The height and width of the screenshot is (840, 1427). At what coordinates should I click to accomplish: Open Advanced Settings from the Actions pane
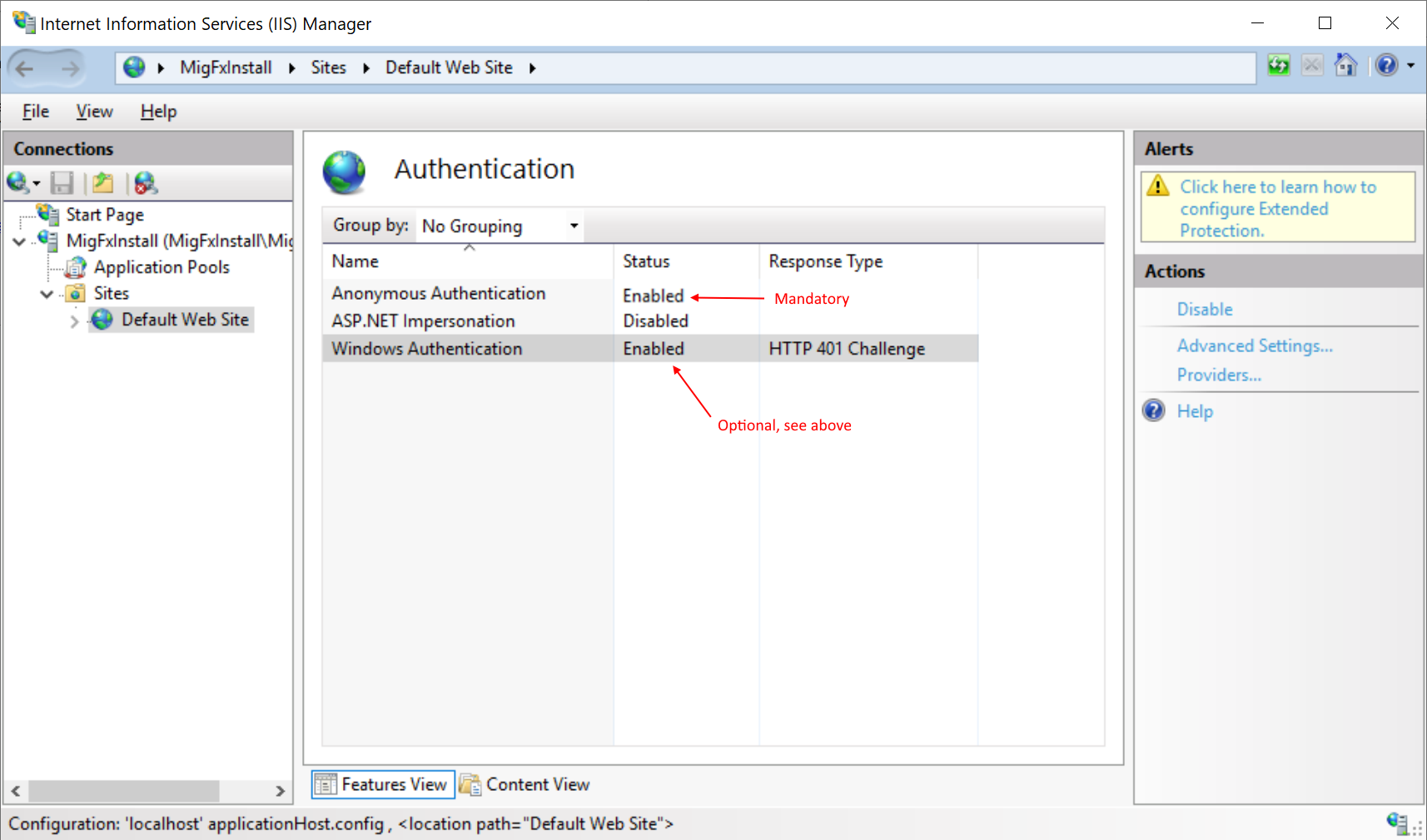coord(1254,345)
